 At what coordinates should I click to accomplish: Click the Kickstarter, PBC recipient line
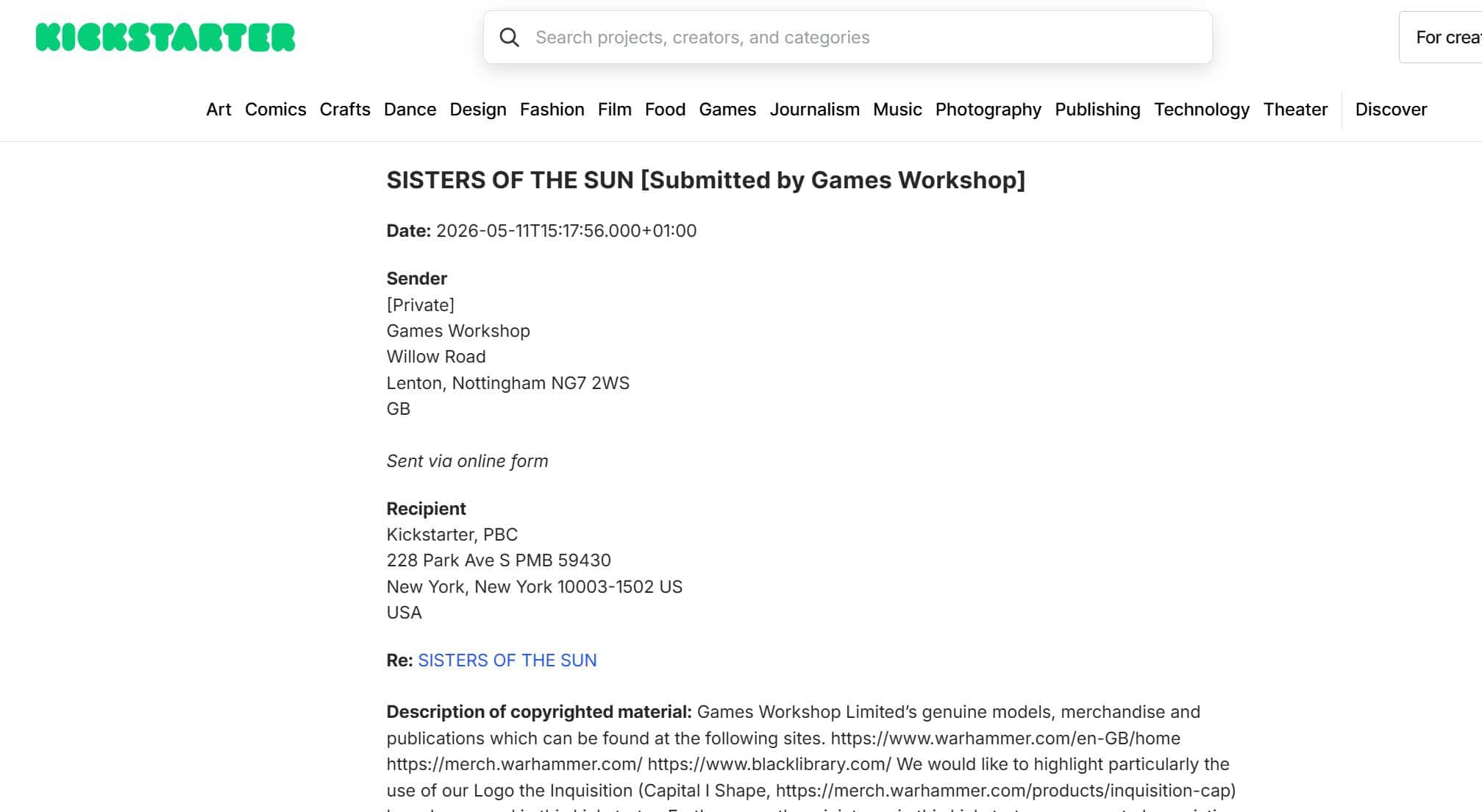point(452,535)
